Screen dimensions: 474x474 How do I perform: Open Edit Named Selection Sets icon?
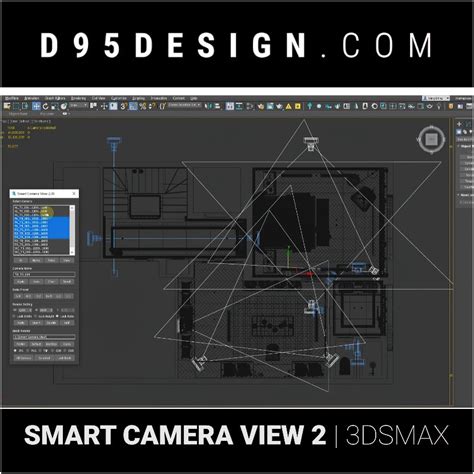(162, 106)
